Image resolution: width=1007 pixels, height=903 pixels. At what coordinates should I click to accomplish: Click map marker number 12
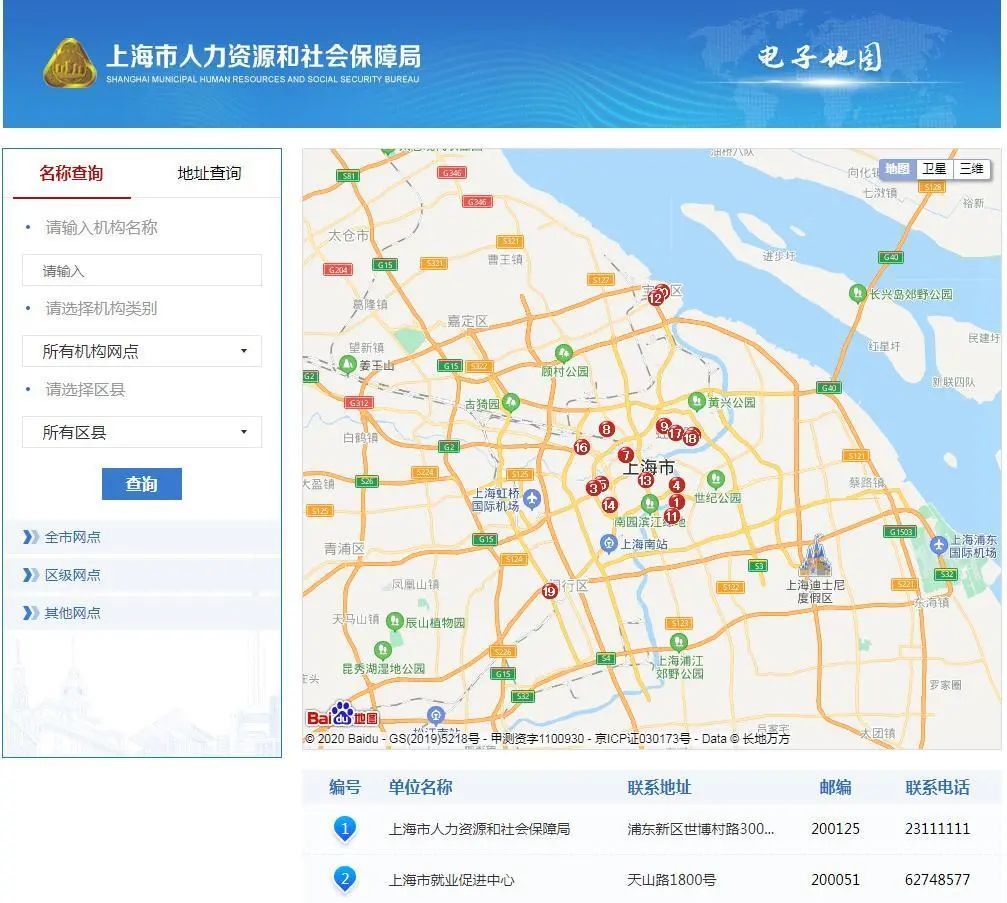[x=655, y=299]
